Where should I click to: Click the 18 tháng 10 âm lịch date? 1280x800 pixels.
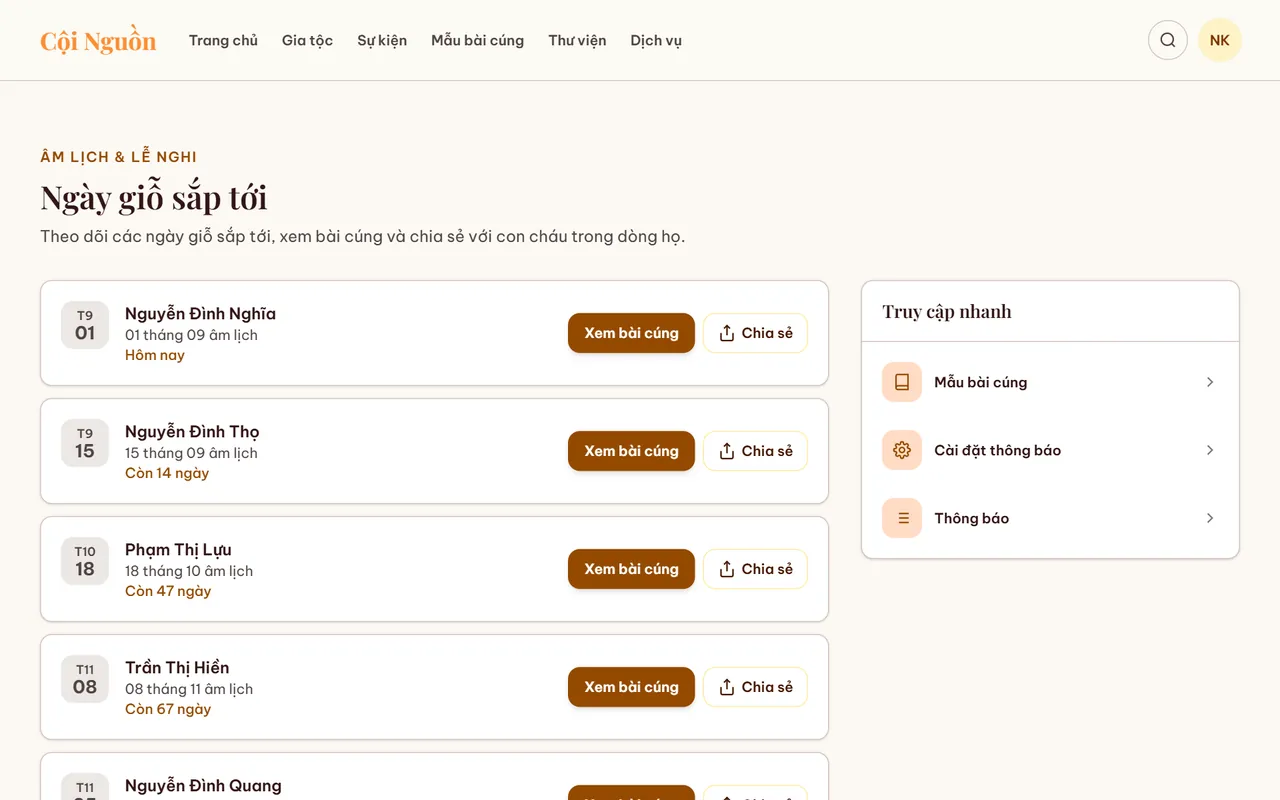[x=189, y=571]
